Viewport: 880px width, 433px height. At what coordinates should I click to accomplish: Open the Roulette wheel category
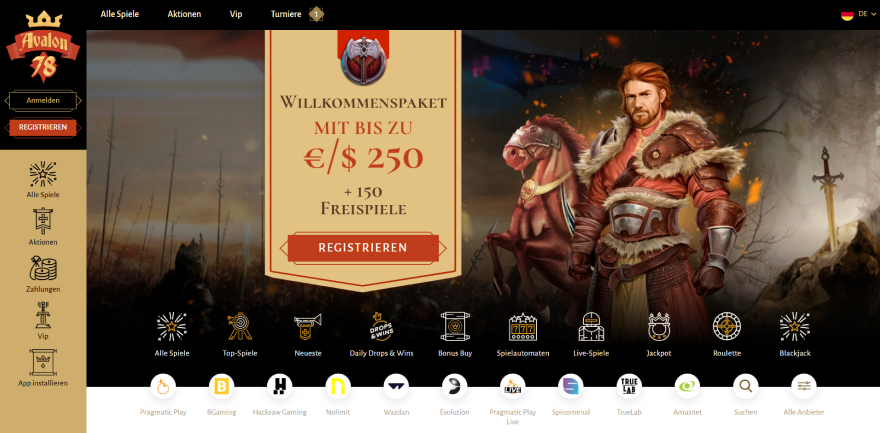[727, 327]
